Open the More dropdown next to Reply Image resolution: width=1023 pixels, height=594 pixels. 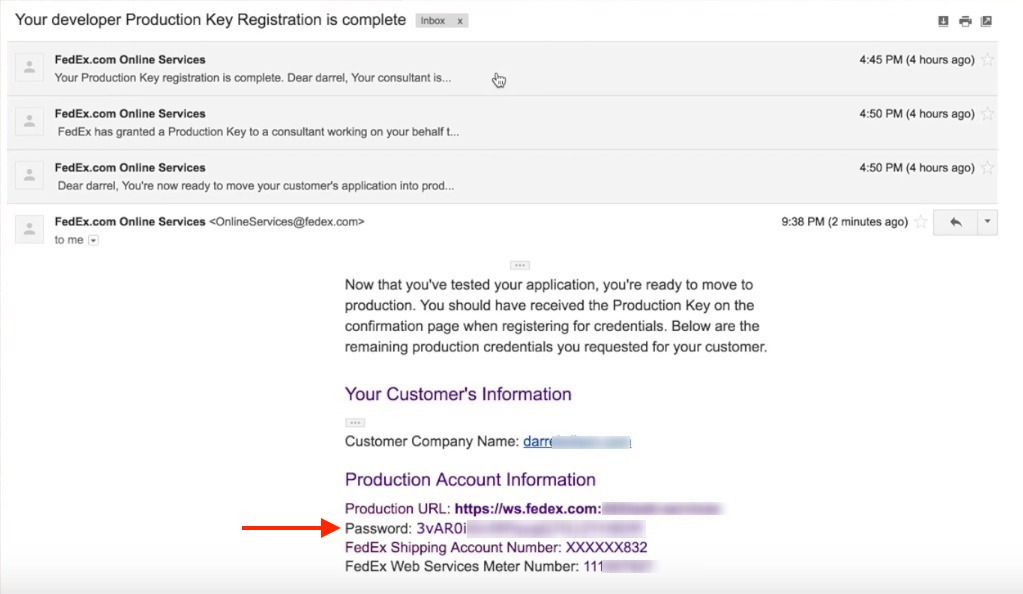987,222
